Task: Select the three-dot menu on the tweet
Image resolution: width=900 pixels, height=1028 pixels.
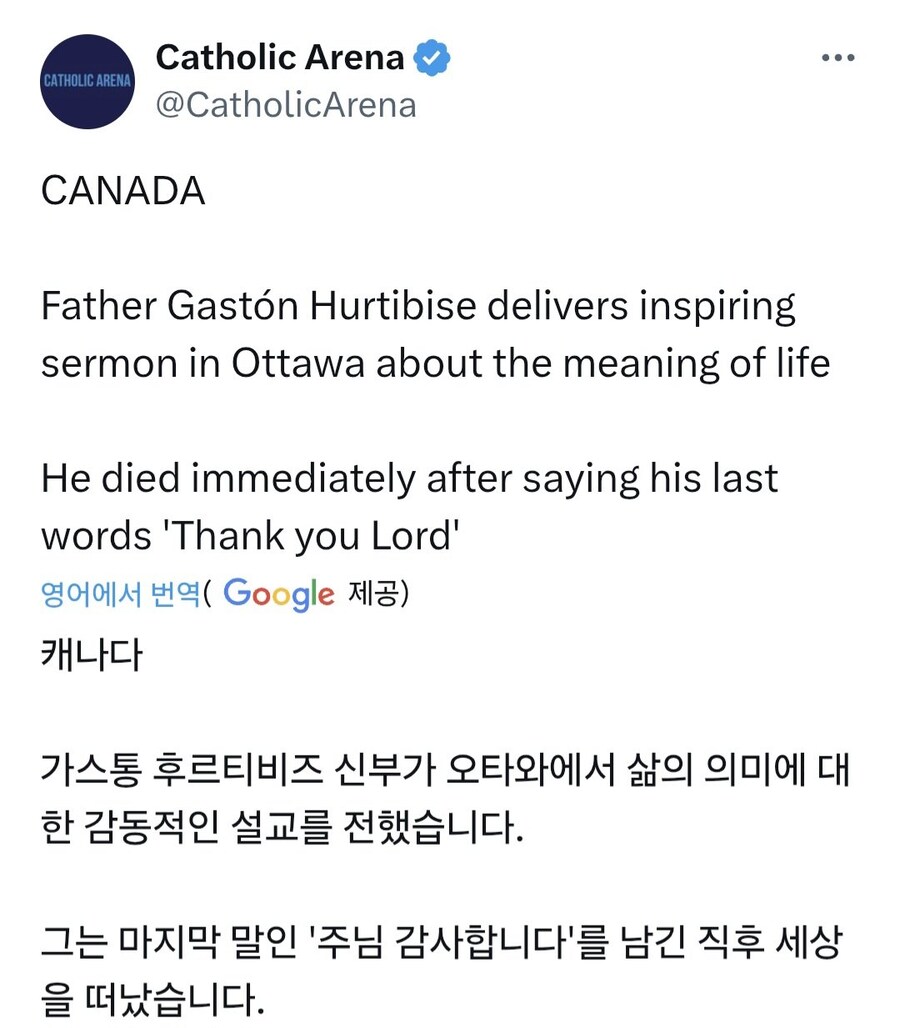Action: click(838, 57)
